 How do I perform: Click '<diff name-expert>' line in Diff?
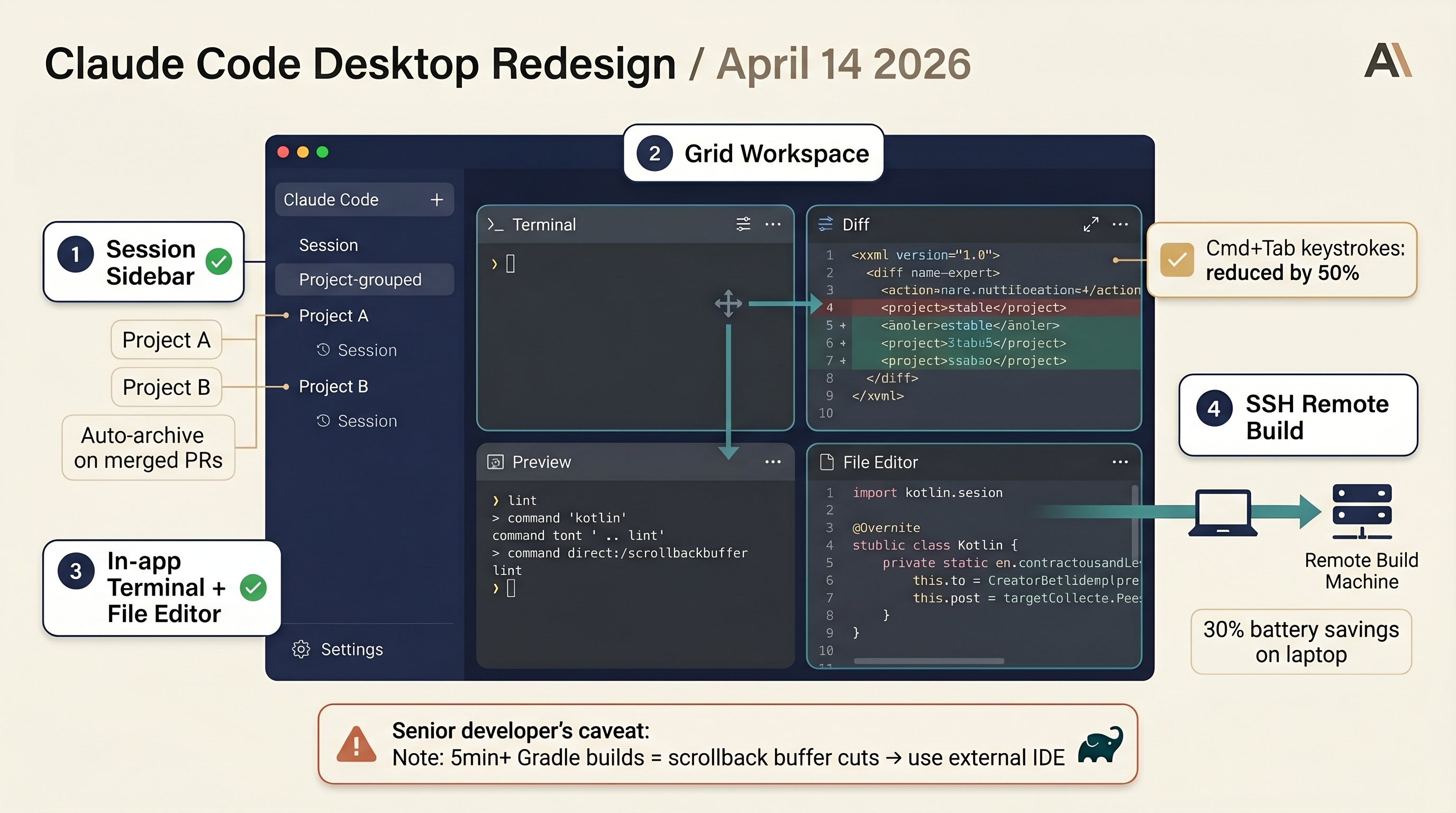tap(933, 273)
